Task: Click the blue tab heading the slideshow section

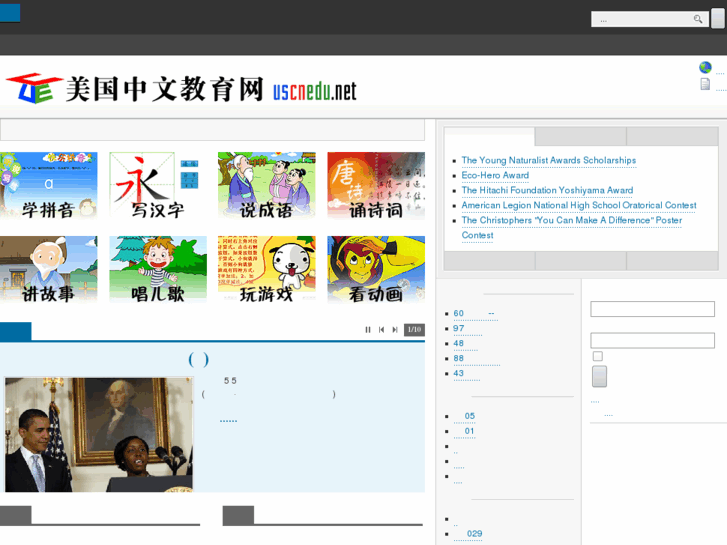Action: tap(15, 331)
